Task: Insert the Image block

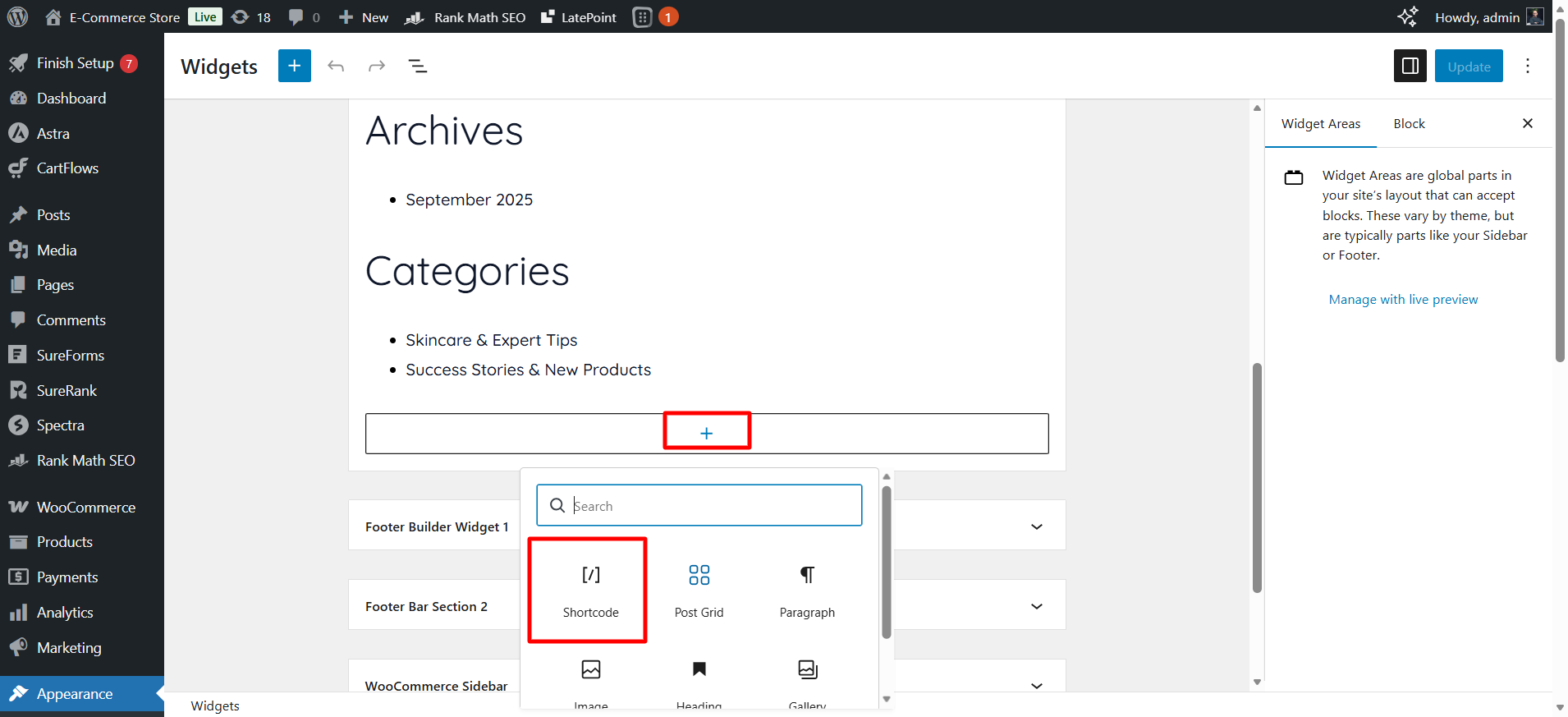Action: tap(591, 682)
